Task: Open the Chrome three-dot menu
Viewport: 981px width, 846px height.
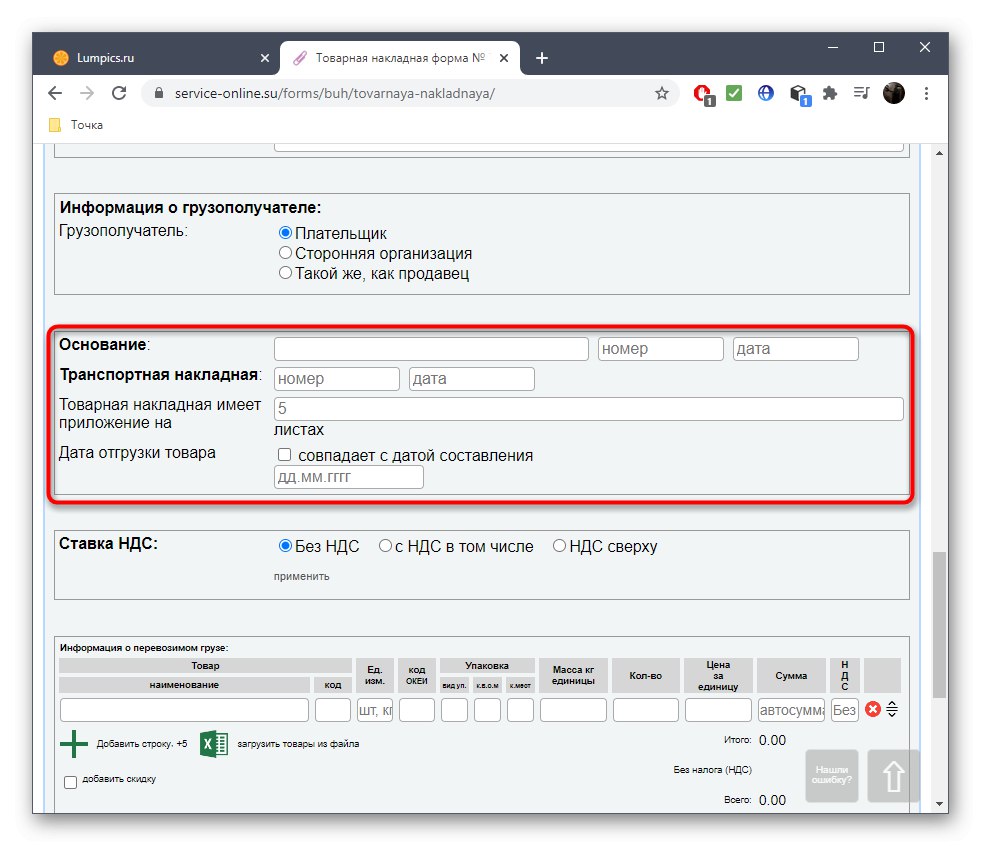Action: 926,92
